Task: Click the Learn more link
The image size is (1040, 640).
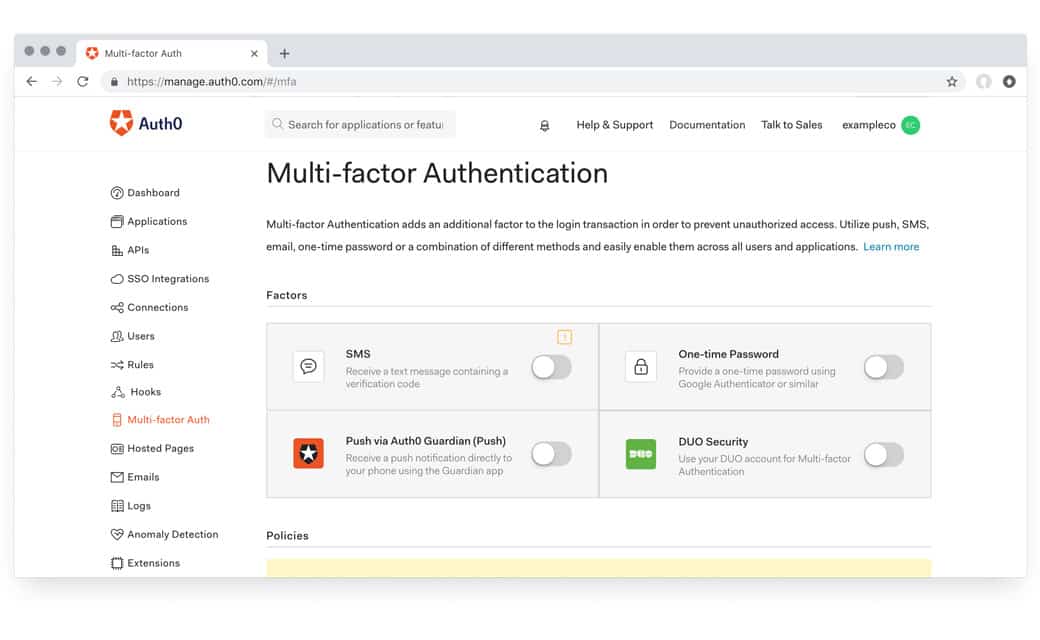Action: point(891,246)
